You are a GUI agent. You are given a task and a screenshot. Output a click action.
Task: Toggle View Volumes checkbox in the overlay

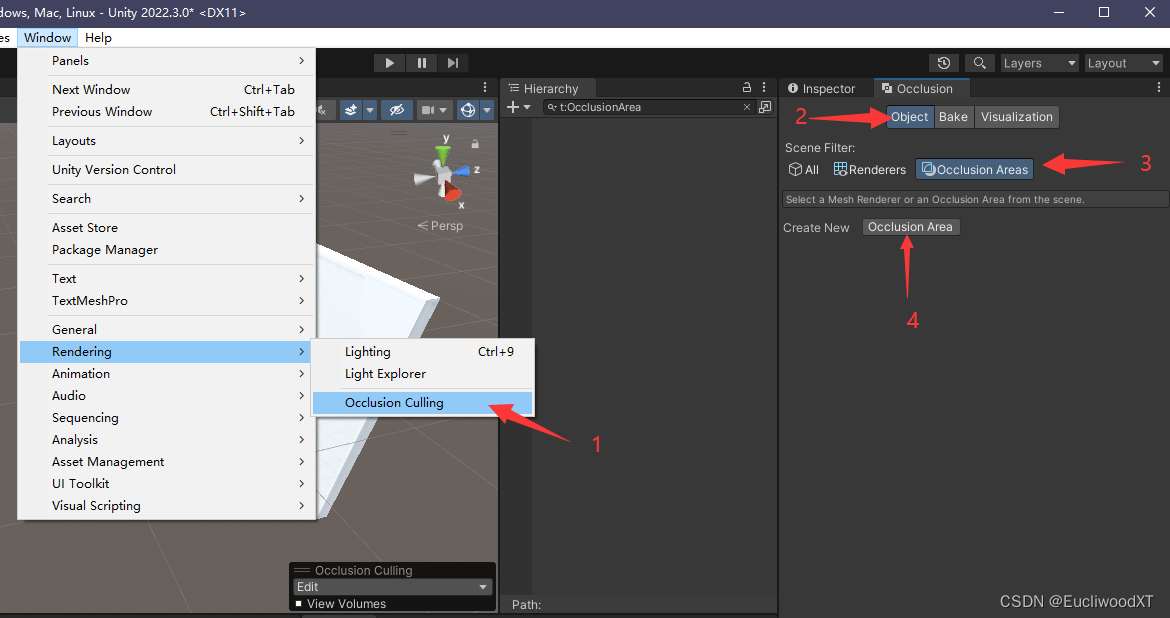tap(299, 604)
